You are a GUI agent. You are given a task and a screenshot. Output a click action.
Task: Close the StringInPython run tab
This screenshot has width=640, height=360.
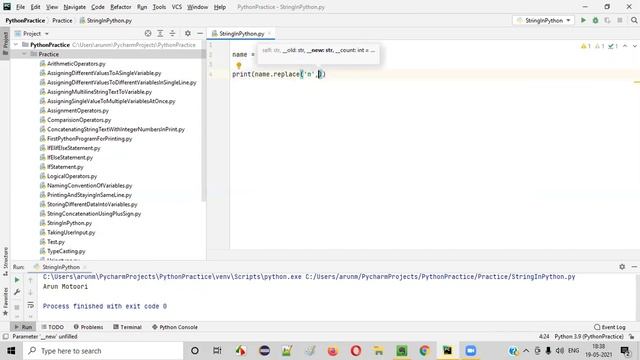pyautogui.click(x=86, y=267)
